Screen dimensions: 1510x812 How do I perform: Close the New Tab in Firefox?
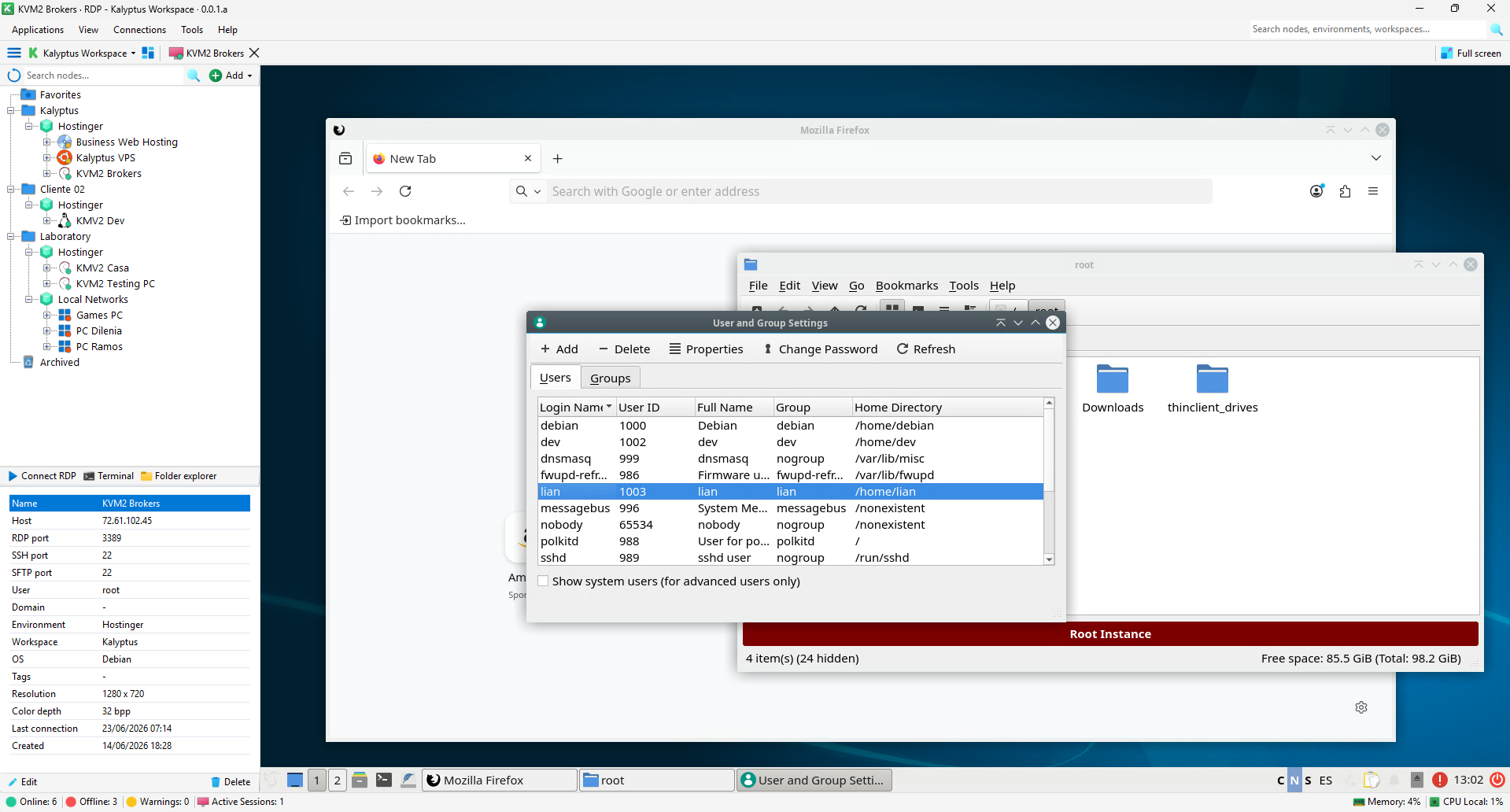(x=528, y=158)
